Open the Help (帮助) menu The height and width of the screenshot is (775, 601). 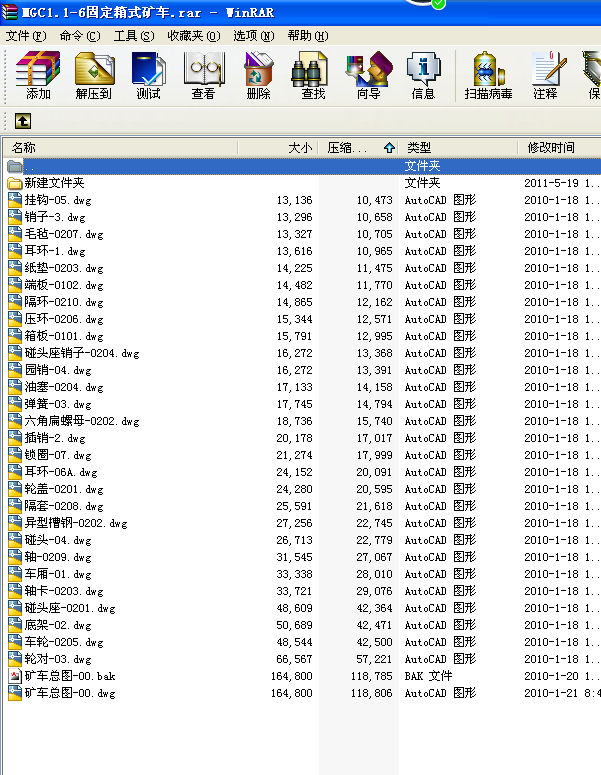[308, 36]
